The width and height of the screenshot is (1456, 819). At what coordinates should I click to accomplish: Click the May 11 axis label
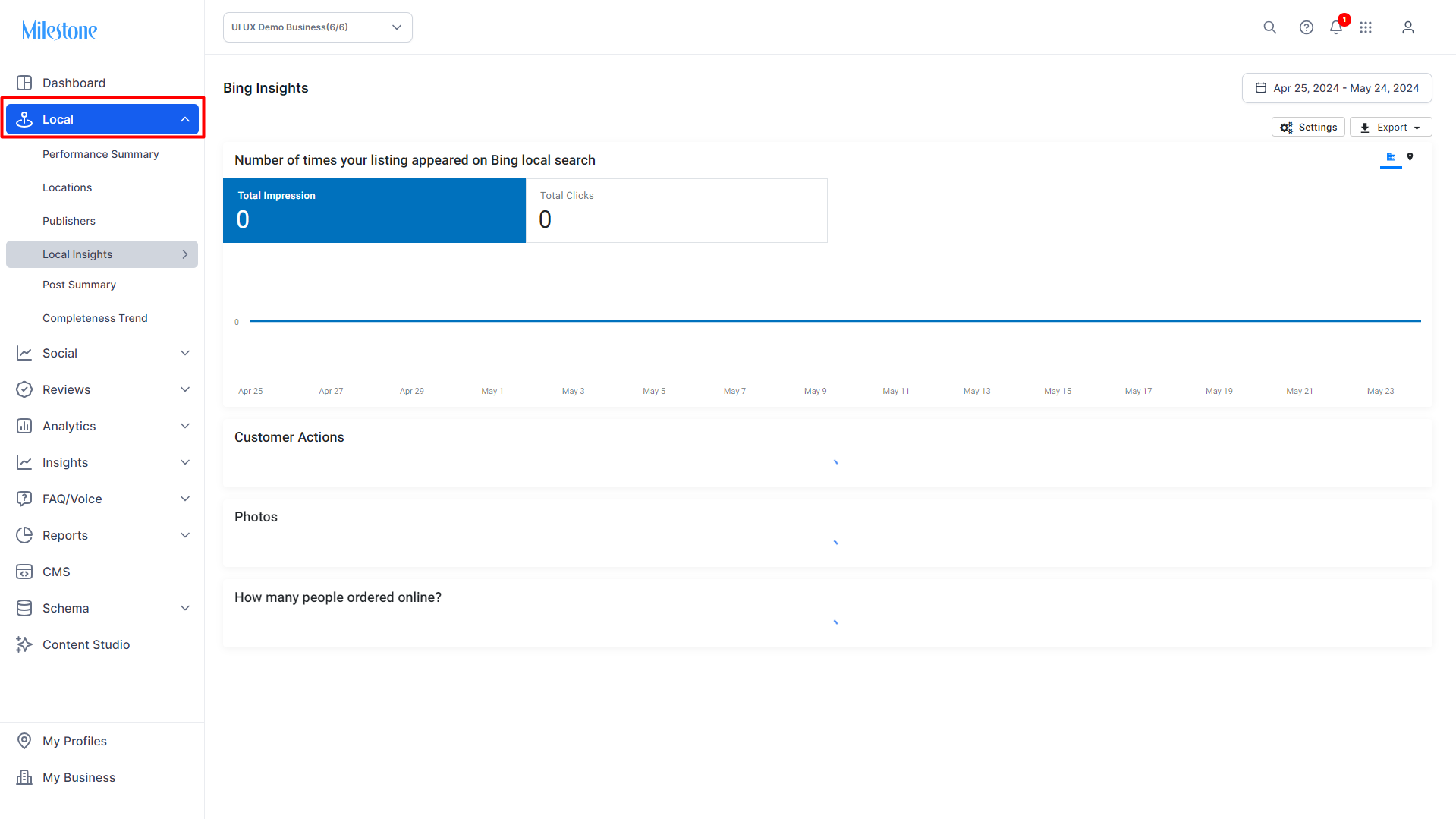pos(896,391)
